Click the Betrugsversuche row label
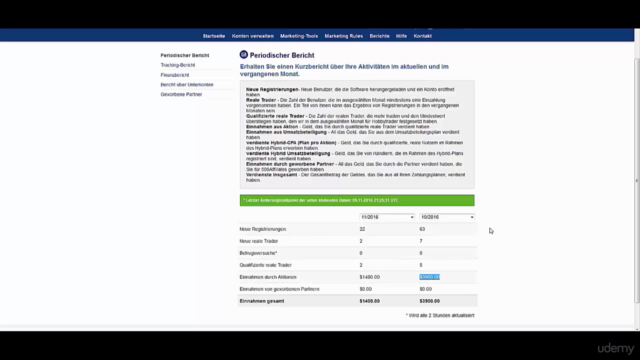640x360 pixels. pyautogui.click(x=258, y=253)
